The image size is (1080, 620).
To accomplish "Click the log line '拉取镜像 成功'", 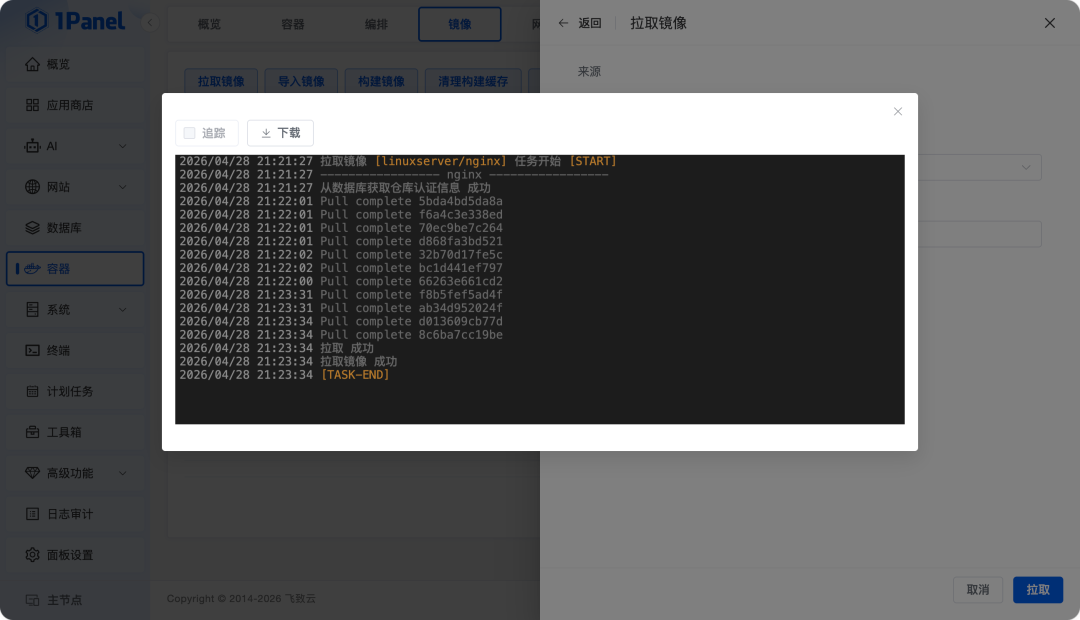I will 288,362.
